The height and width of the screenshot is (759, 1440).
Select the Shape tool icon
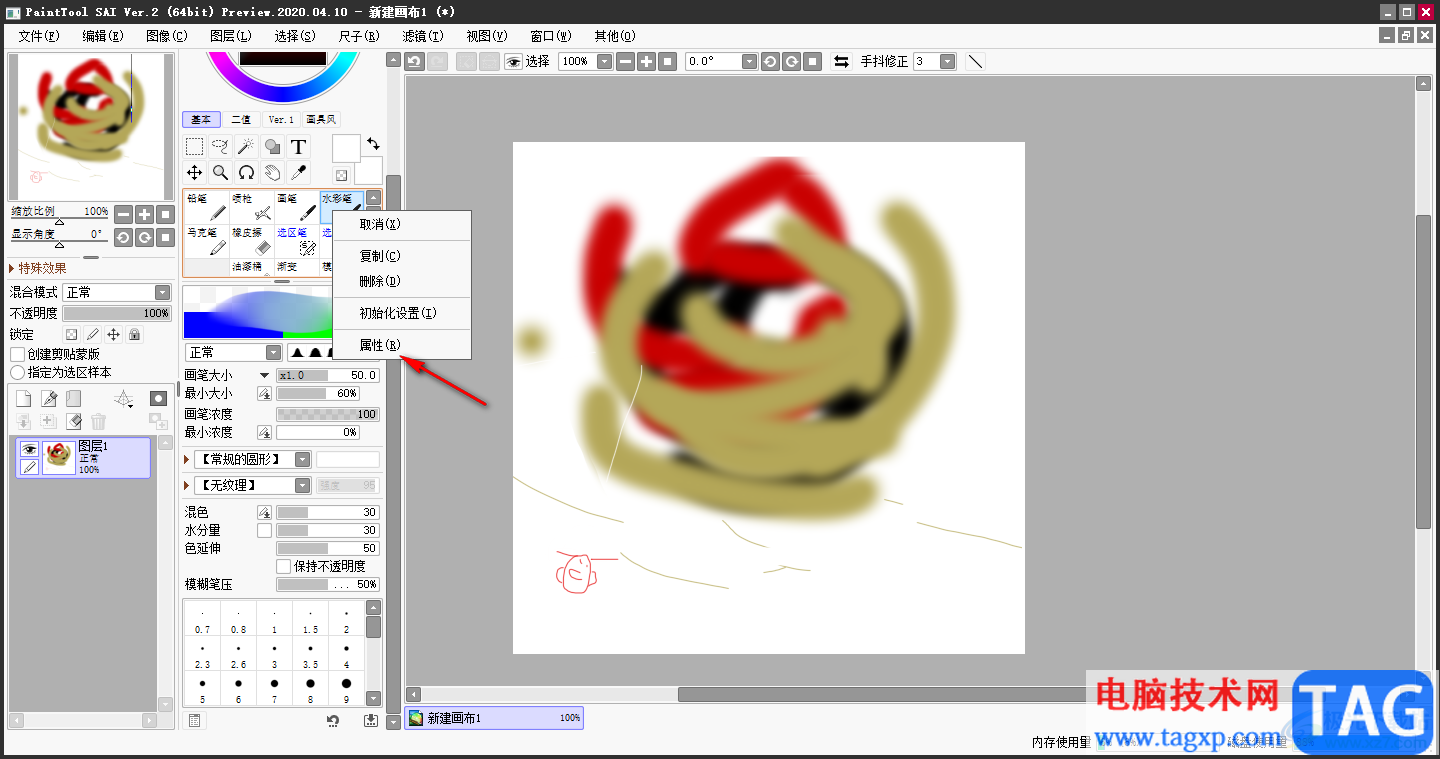click(x=272, y=147)
